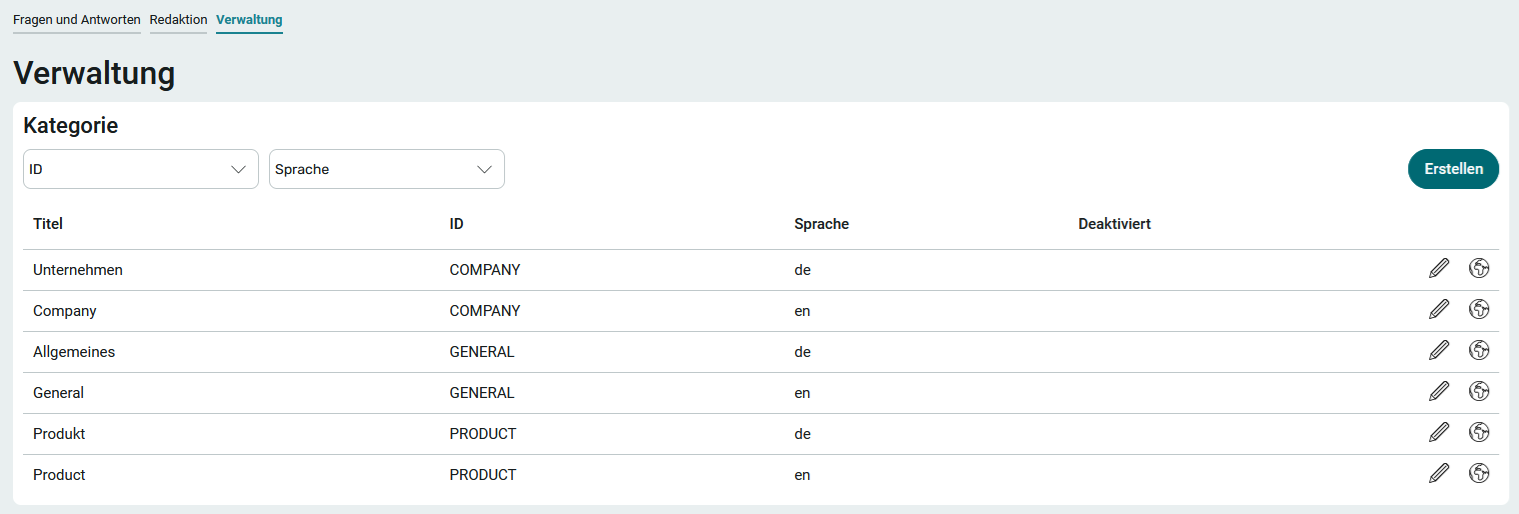Viewport: 1519px width, 514px height.
Task: Expand the Sprache filter dropdown
Action: [x=386, y=169]
